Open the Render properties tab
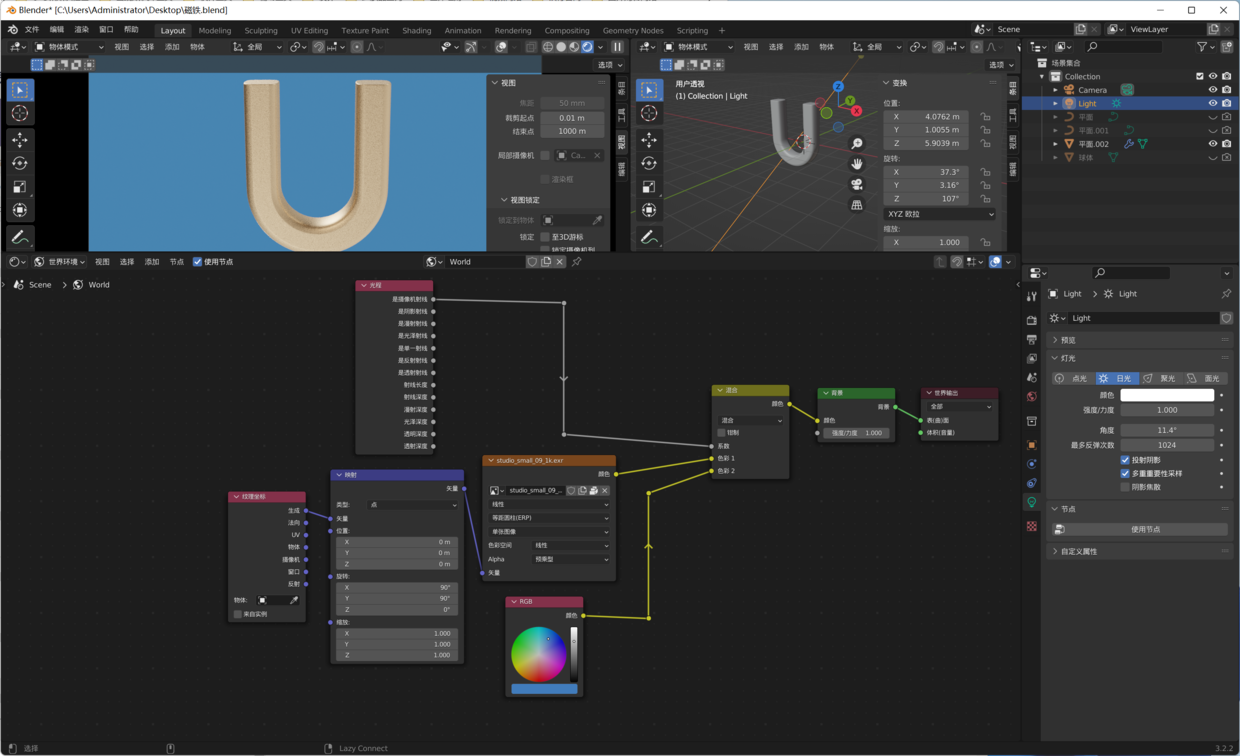This screenshot has width=1240, height=756. point(1032,320)
